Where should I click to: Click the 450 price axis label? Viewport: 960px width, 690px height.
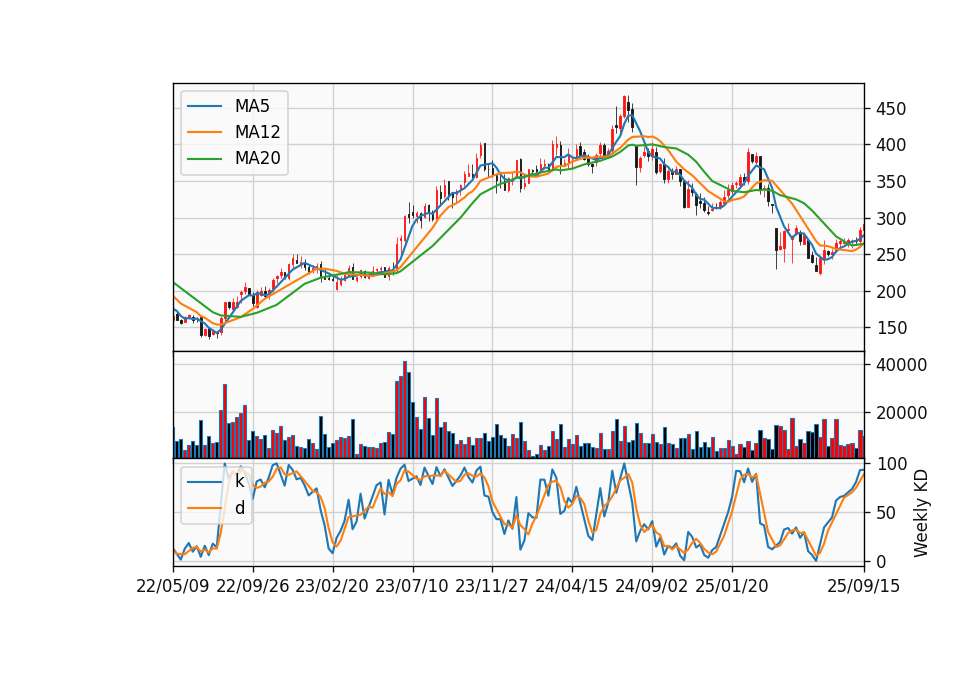[891, 109]
